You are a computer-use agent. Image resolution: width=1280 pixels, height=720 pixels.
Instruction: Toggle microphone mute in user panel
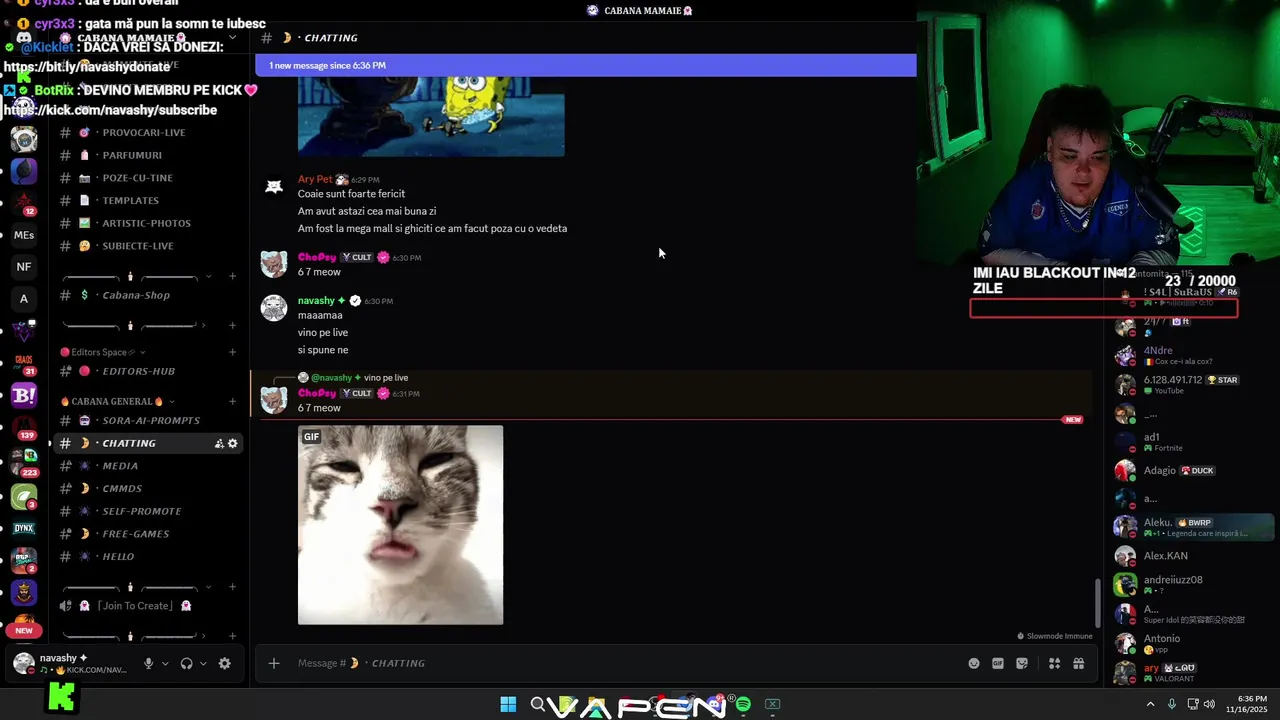tap(148, 663)
